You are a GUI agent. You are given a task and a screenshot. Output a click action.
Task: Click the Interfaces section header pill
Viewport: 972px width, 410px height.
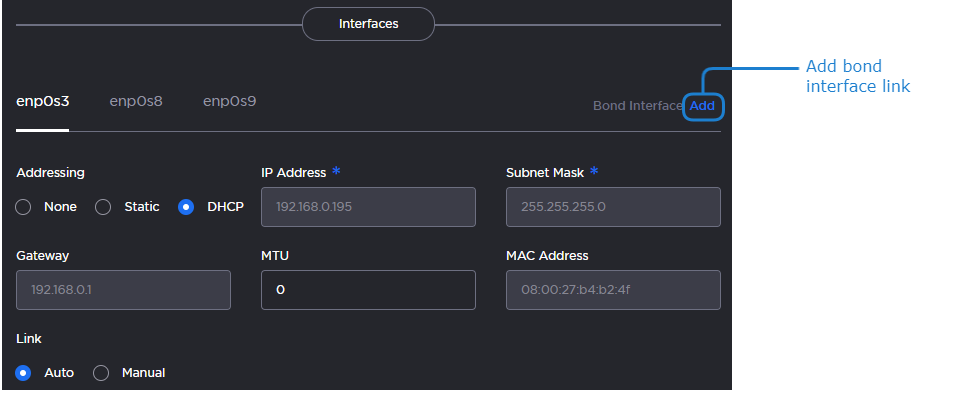tap(368, 24)
